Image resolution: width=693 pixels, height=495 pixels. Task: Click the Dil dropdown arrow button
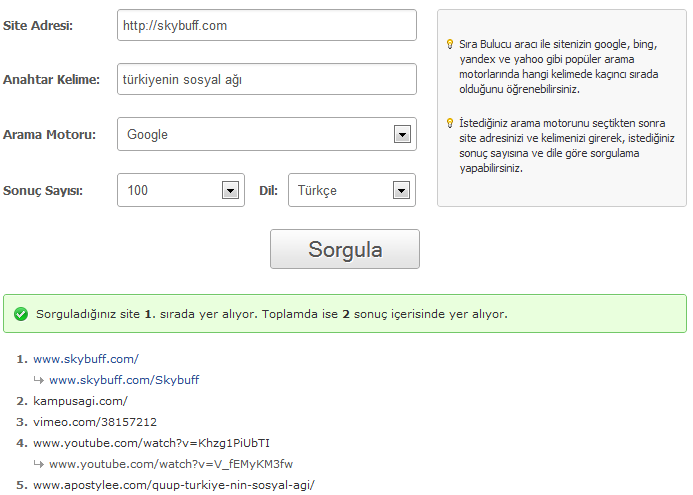coord(401,190)
